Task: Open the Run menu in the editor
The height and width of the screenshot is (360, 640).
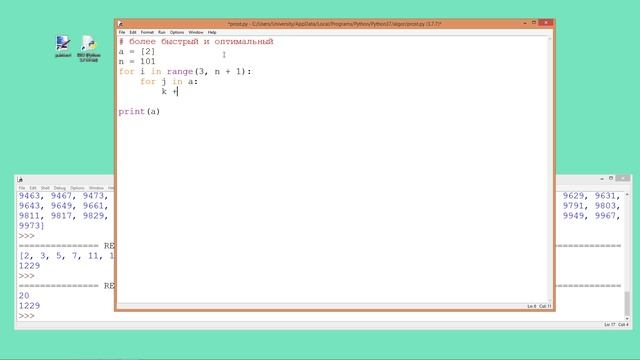Action: click(162, 32)
